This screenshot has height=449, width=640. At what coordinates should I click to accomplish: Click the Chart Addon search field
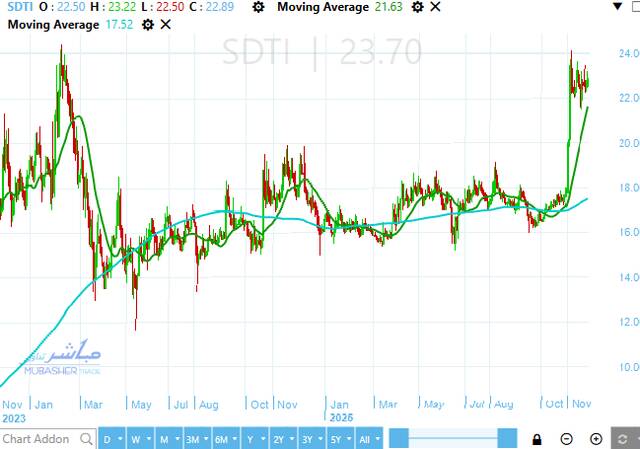tap(36, 439)
